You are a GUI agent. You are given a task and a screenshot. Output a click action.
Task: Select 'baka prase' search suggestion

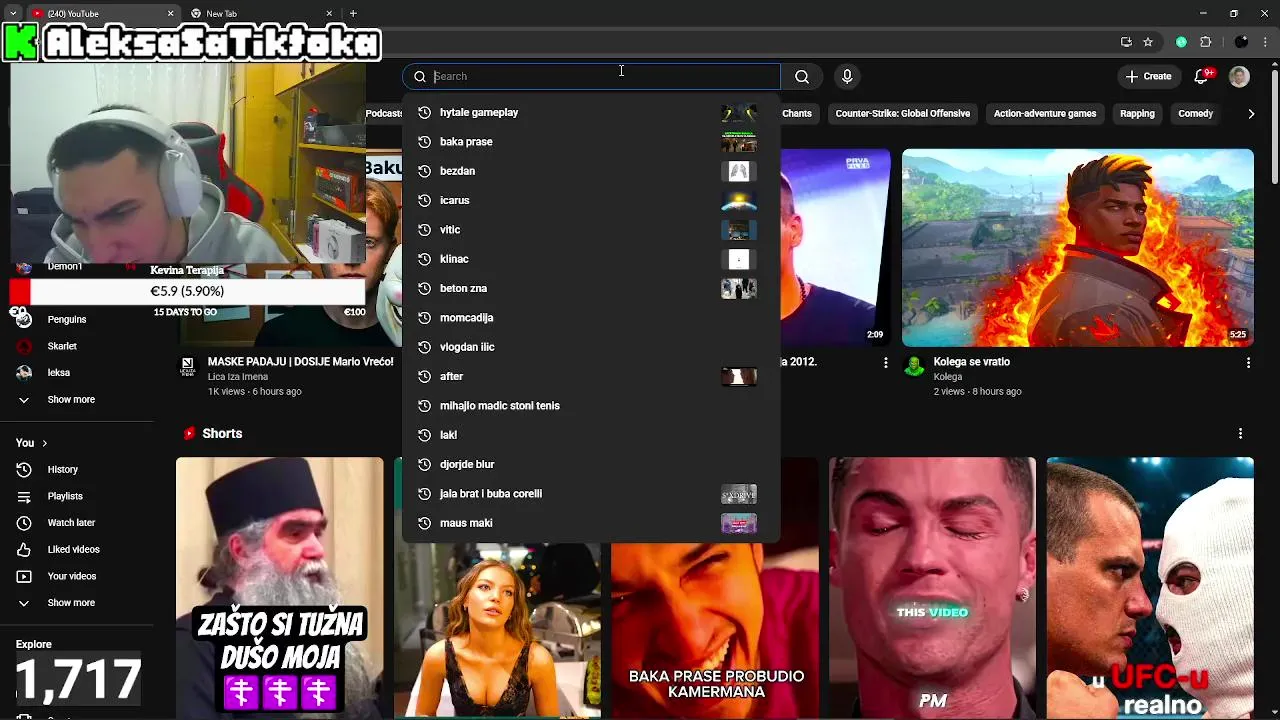tap(590, 142)
